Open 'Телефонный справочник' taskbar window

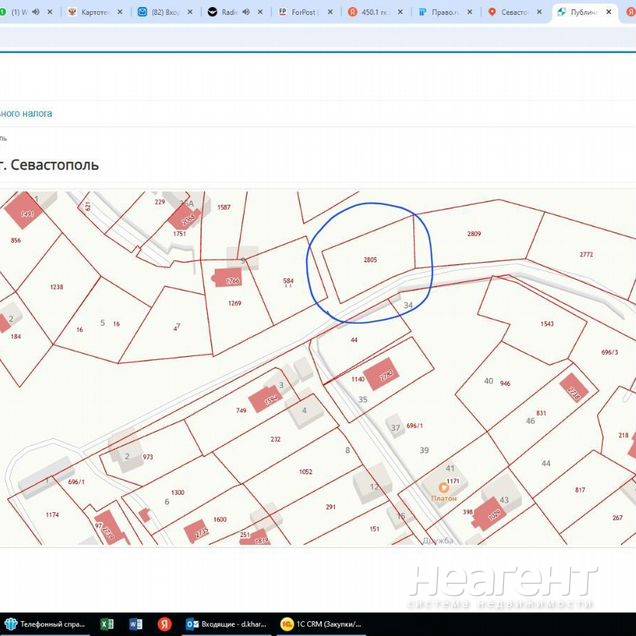point(45,623)
